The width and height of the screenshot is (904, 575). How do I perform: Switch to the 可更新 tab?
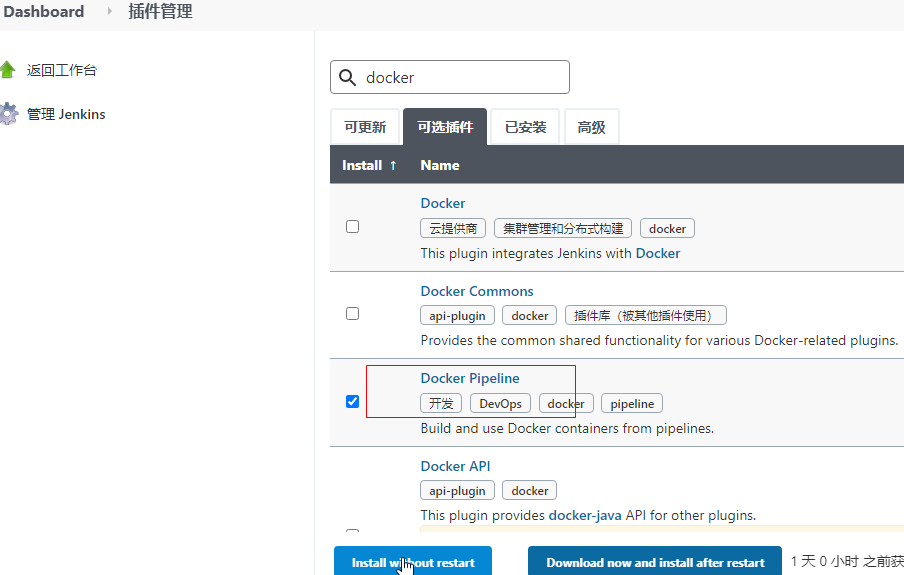click(x=365, y=128)
